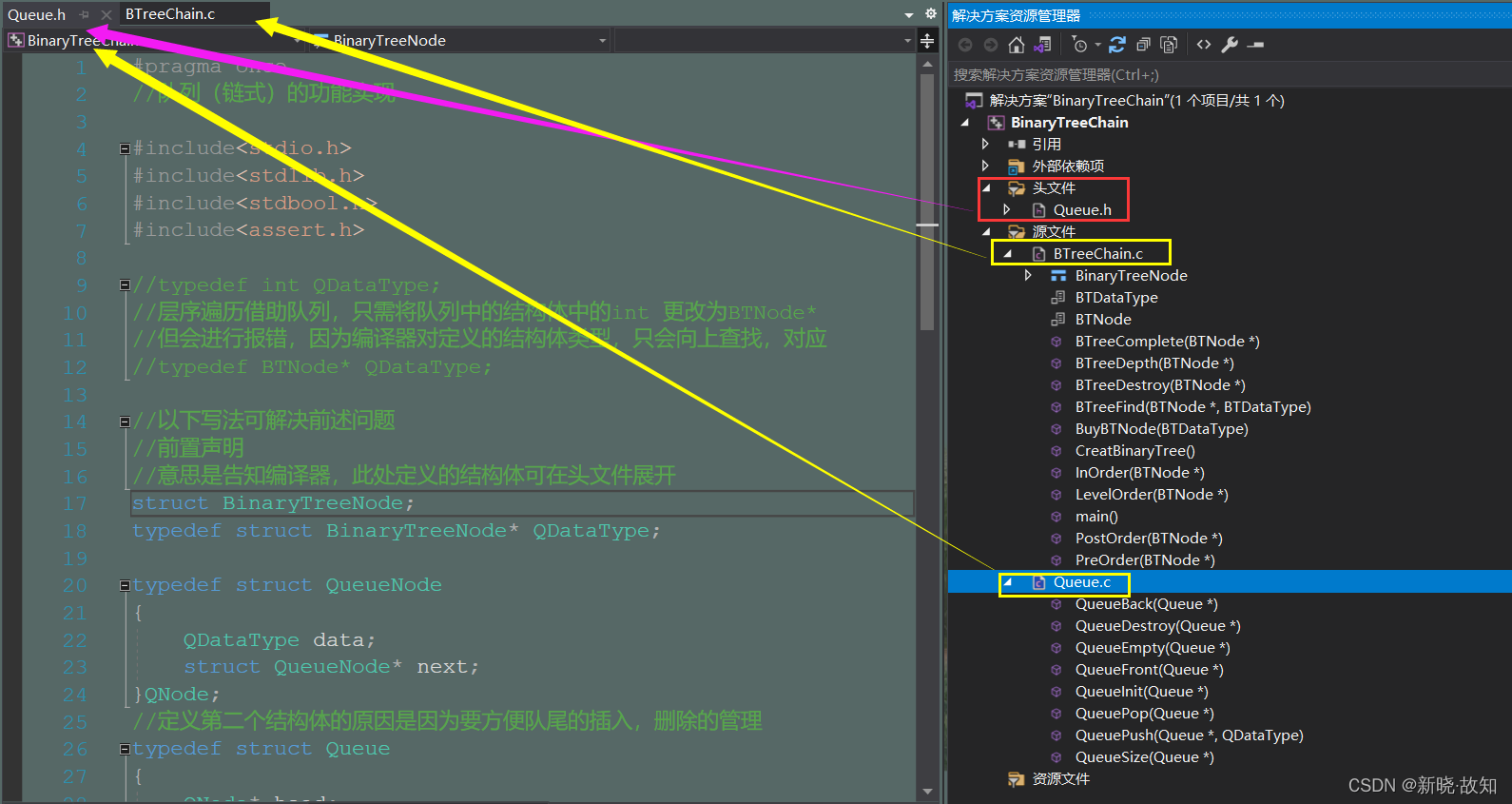Select BTreeChain.c in Solution Explorer
This screenshot has width=1512, height=804.
1097,254
